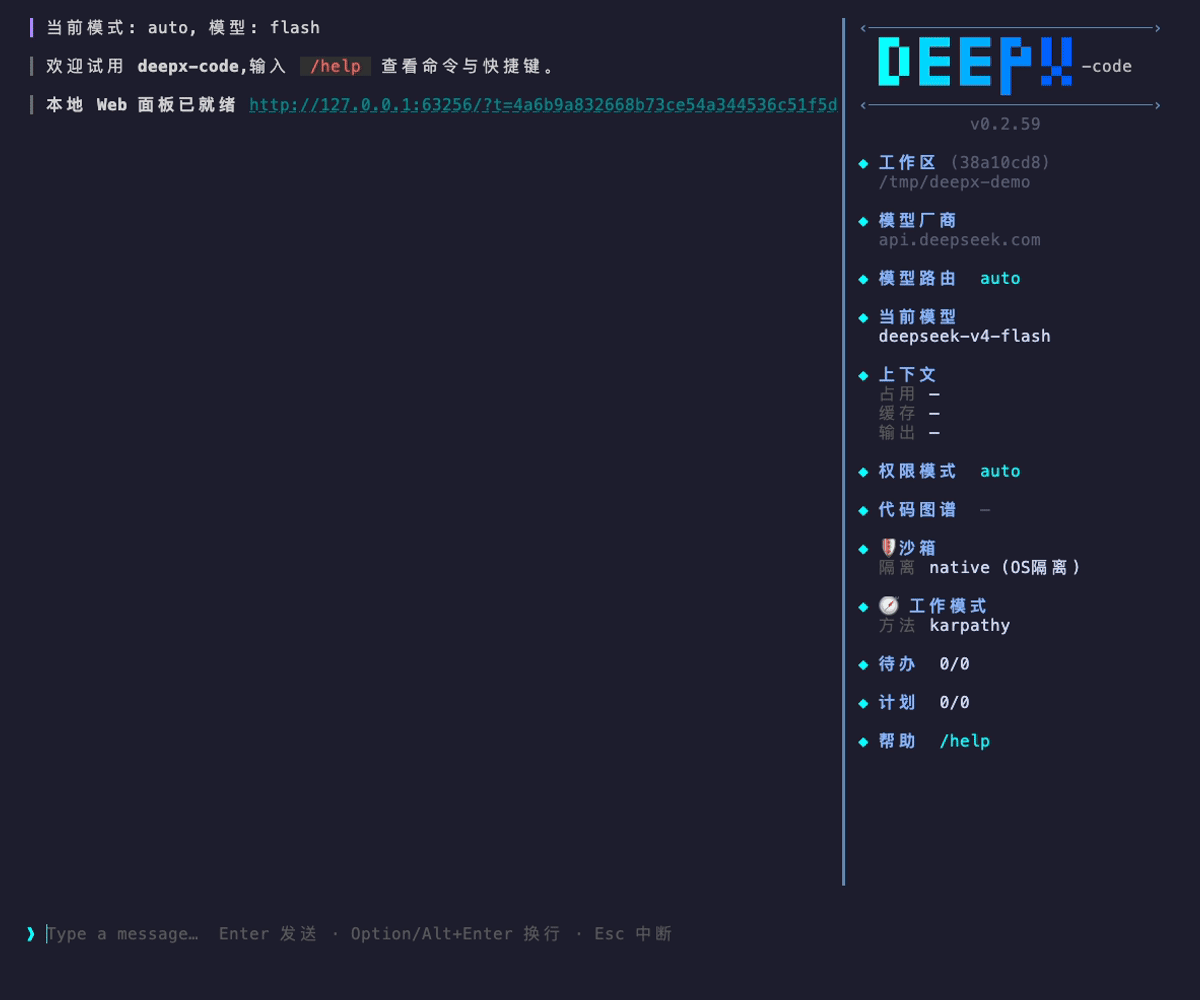Click the provider api.deepseek.com

tap(959, 240)
